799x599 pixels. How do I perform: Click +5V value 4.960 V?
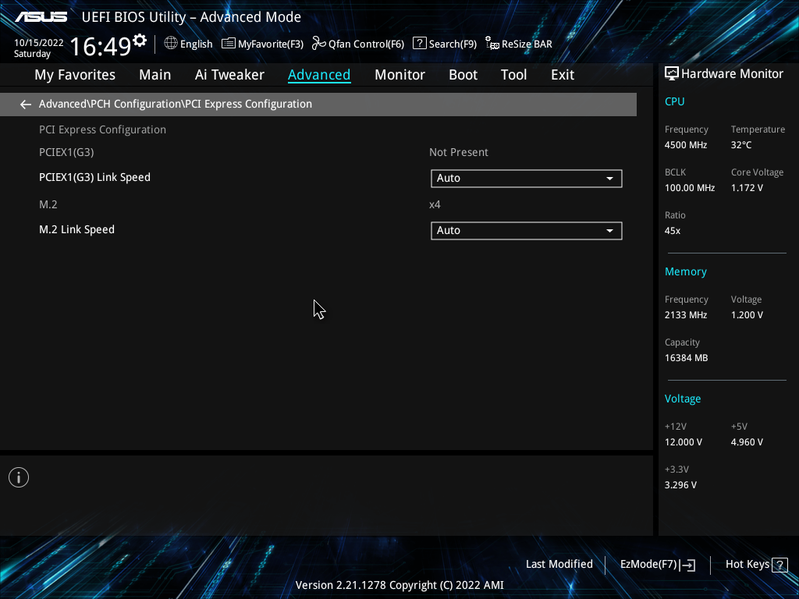(747, 442)
